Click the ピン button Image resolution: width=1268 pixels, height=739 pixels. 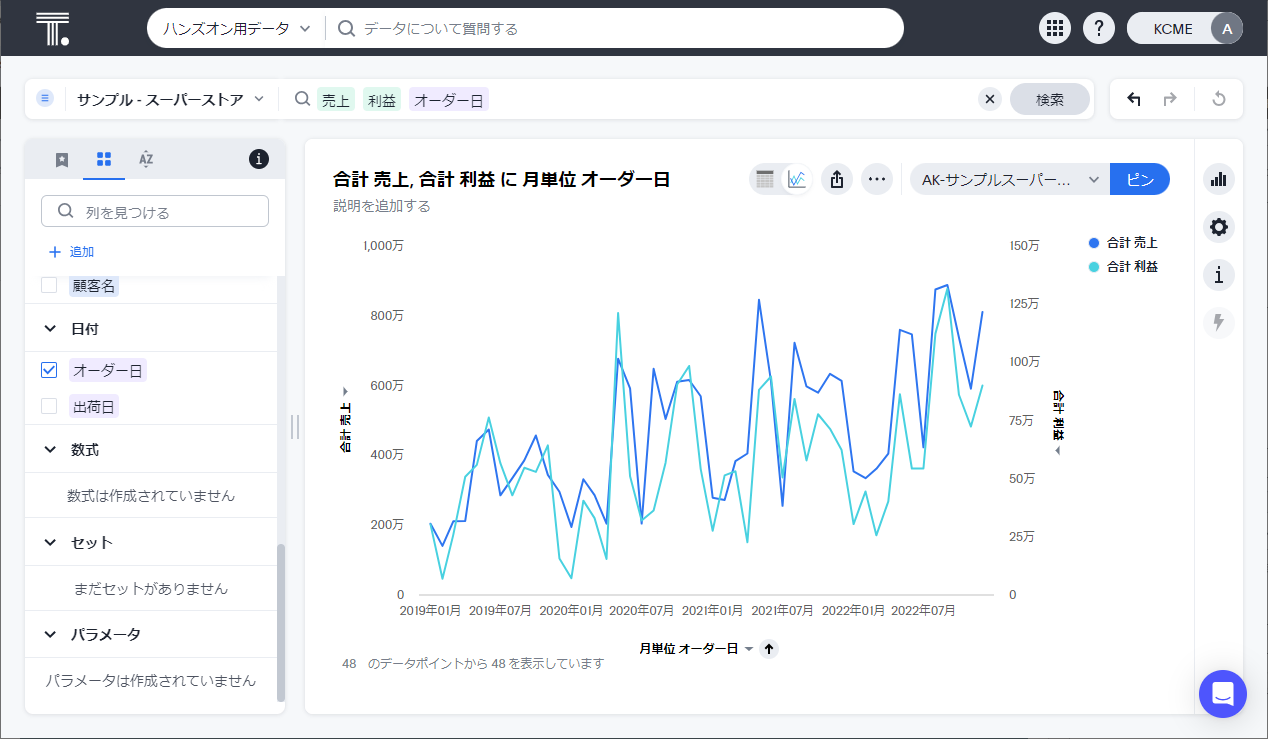point(1139,180)
